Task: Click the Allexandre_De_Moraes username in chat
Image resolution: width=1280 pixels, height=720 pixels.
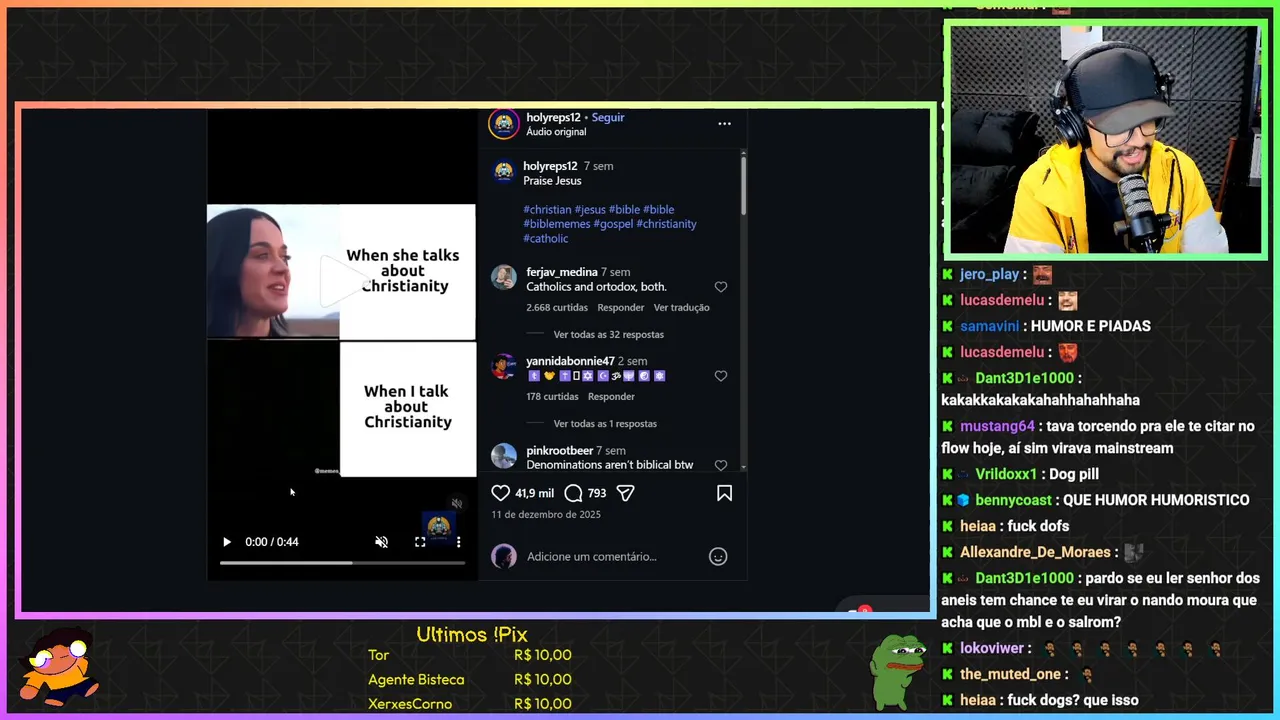Action: [1035, 552]
